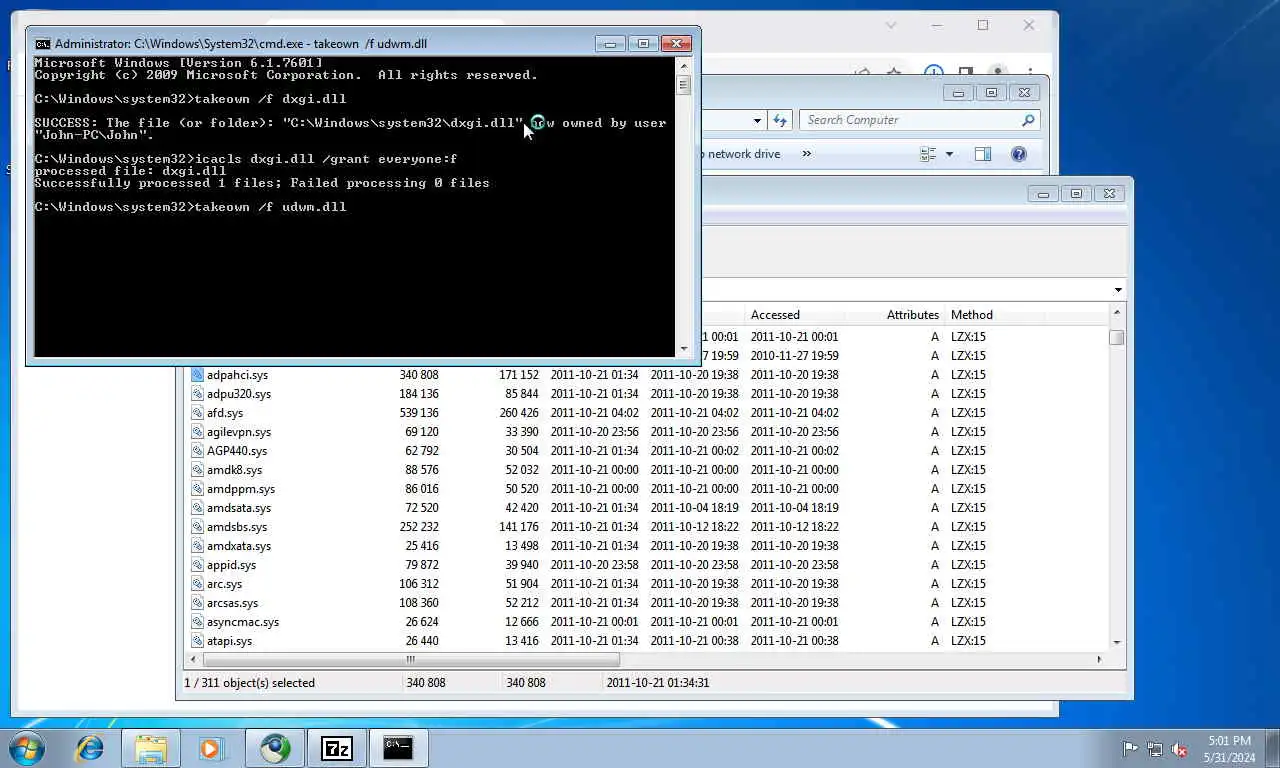
Task: Click the 7-Zip vertical scrollbar down arrow
Action: (1117, 642)
